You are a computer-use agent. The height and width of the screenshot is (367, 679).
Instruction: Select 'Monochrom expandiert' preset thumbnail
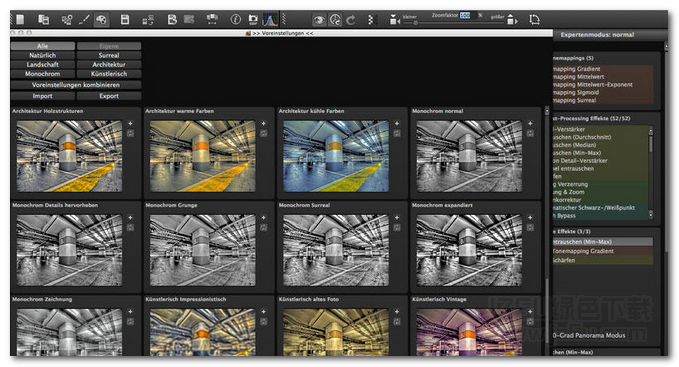(x=469, y=250)
